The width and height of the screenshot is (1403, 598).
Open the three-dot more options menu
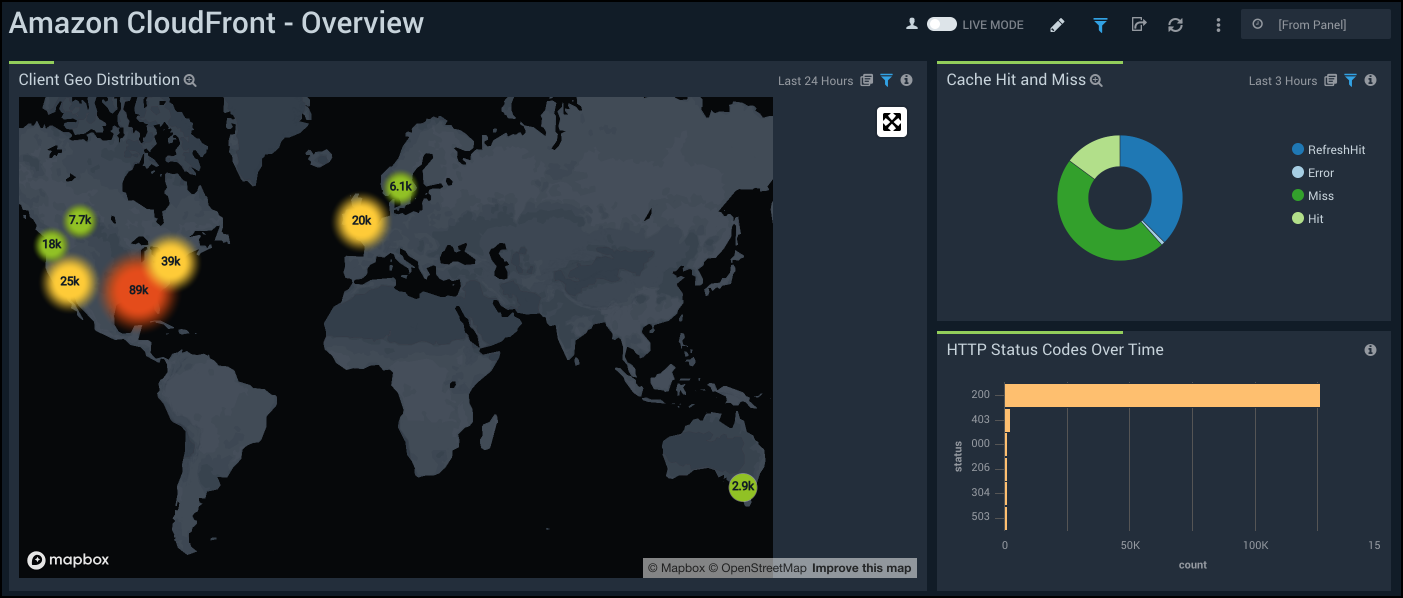coord(1218,25)
